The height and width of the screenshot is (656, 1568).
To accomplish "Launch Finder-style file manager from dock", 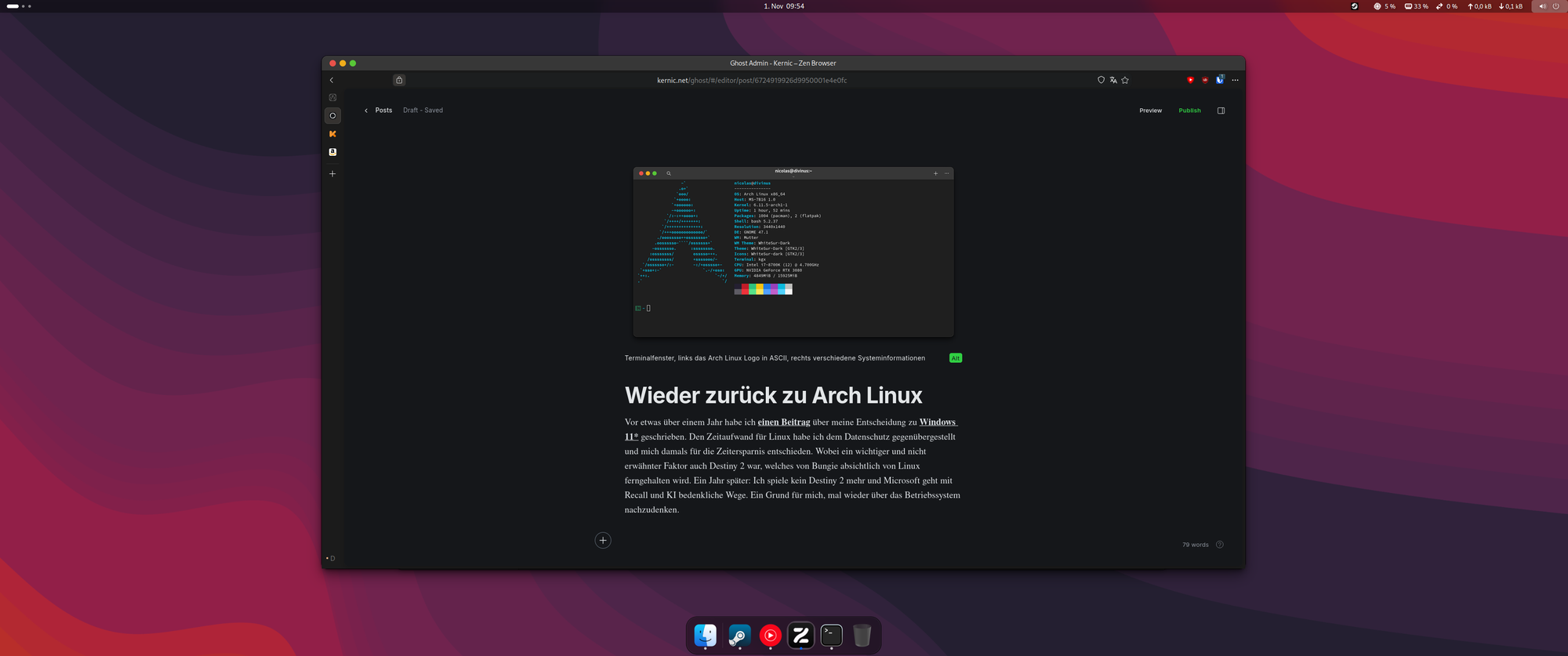I will point(706,635).
